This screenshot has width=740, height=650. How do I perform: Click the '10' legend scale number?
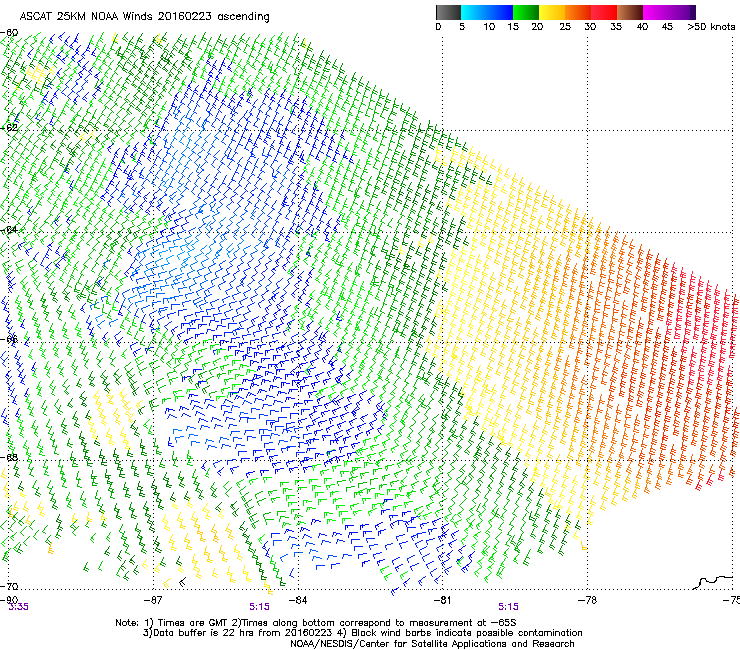489,27
